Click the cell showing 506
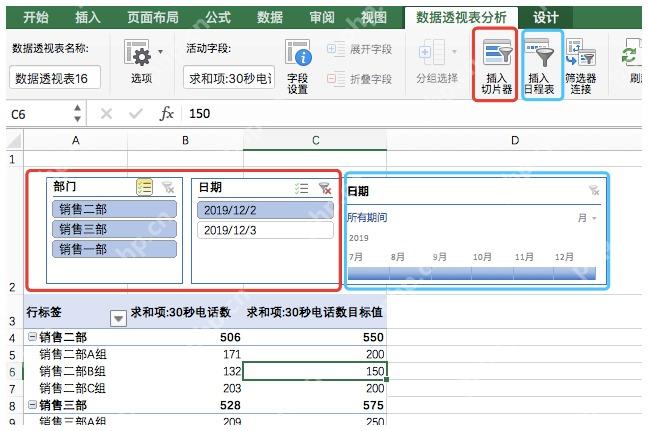 (185, 337)
